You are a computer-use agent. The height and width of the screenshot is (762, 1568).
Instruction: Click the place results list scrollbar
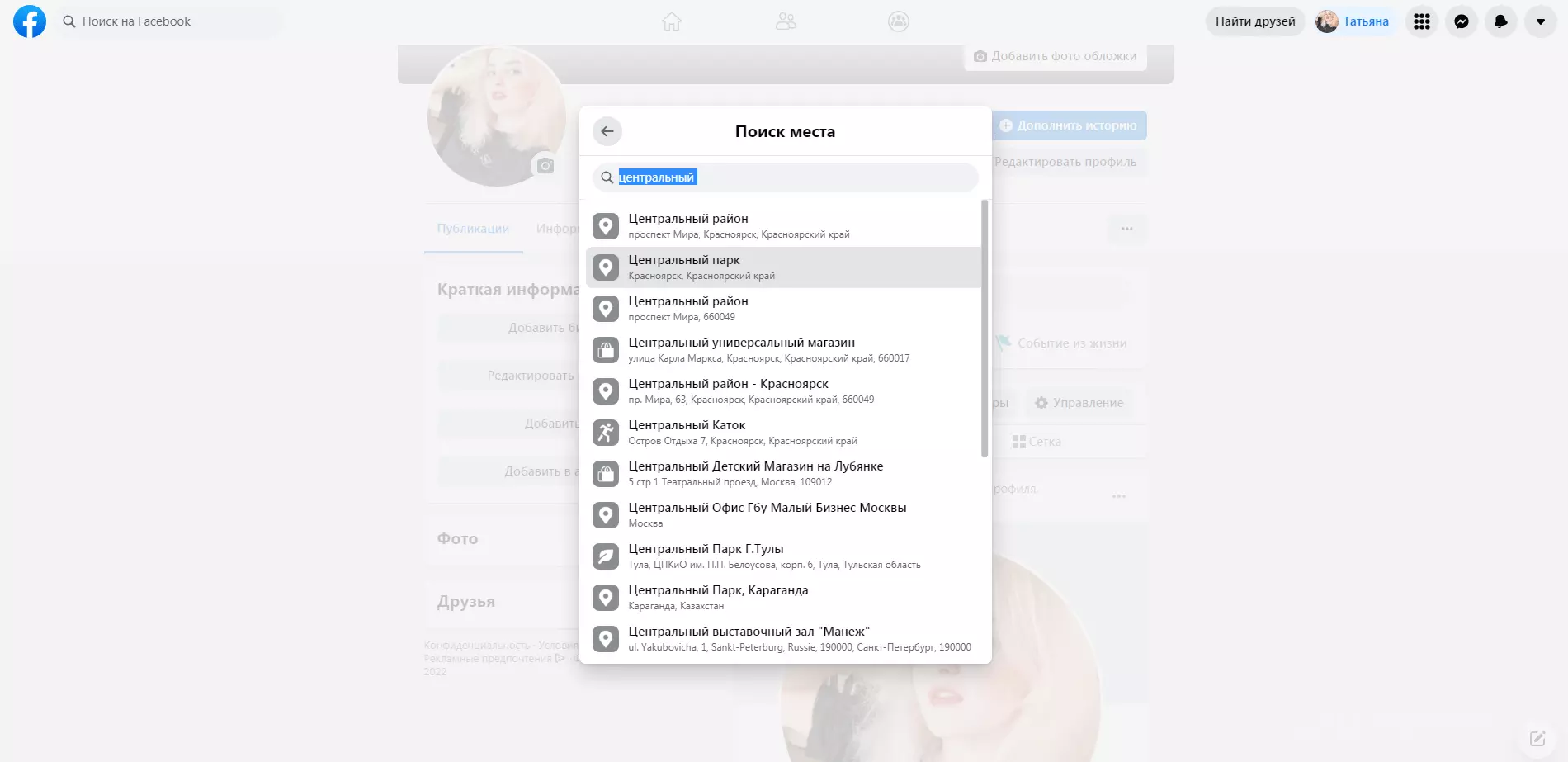(x=985, y=328)
